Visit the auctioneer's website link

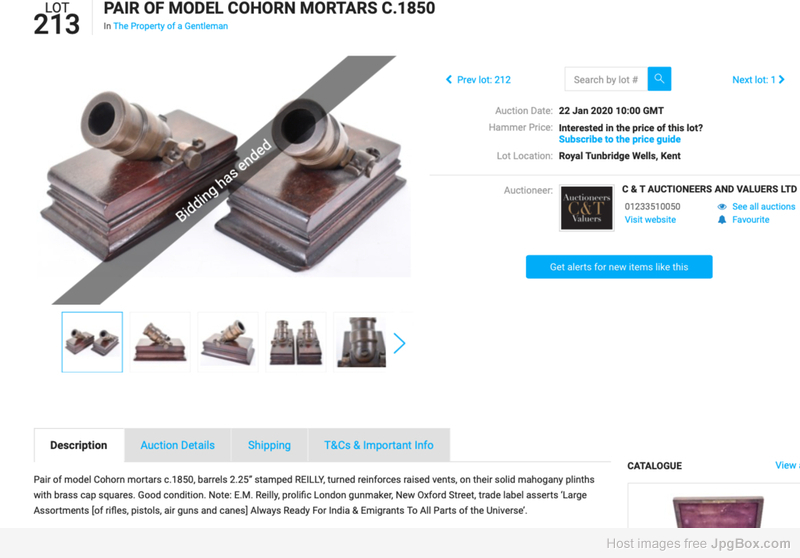coord(650,220)
